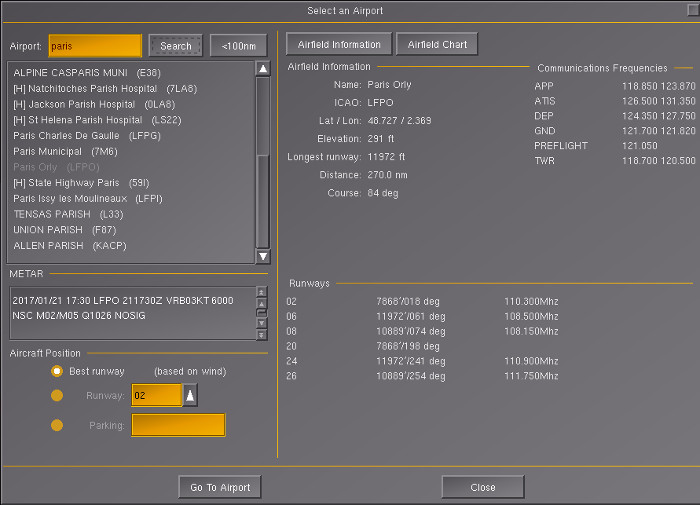Choose the Parking radio button
This screenshot has width=700, height=505.
[x=57, y=425]
